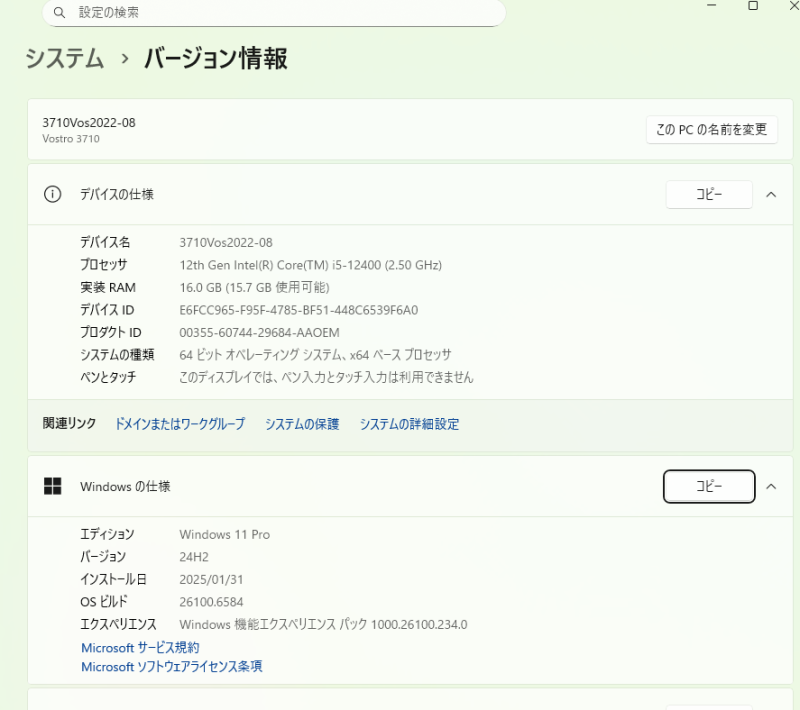
Task: Go back to システム via the breadcrumb
Action: pos(65,59)
